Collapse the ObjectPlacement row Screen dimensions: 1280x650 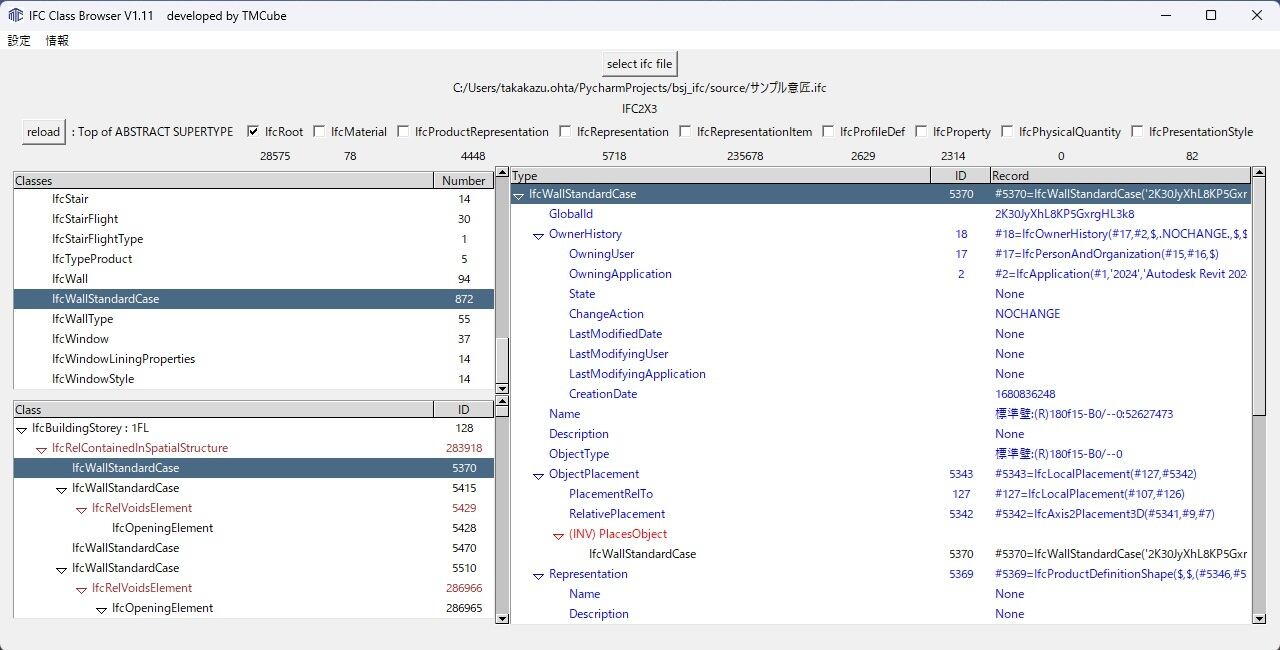tap(538, 475)
